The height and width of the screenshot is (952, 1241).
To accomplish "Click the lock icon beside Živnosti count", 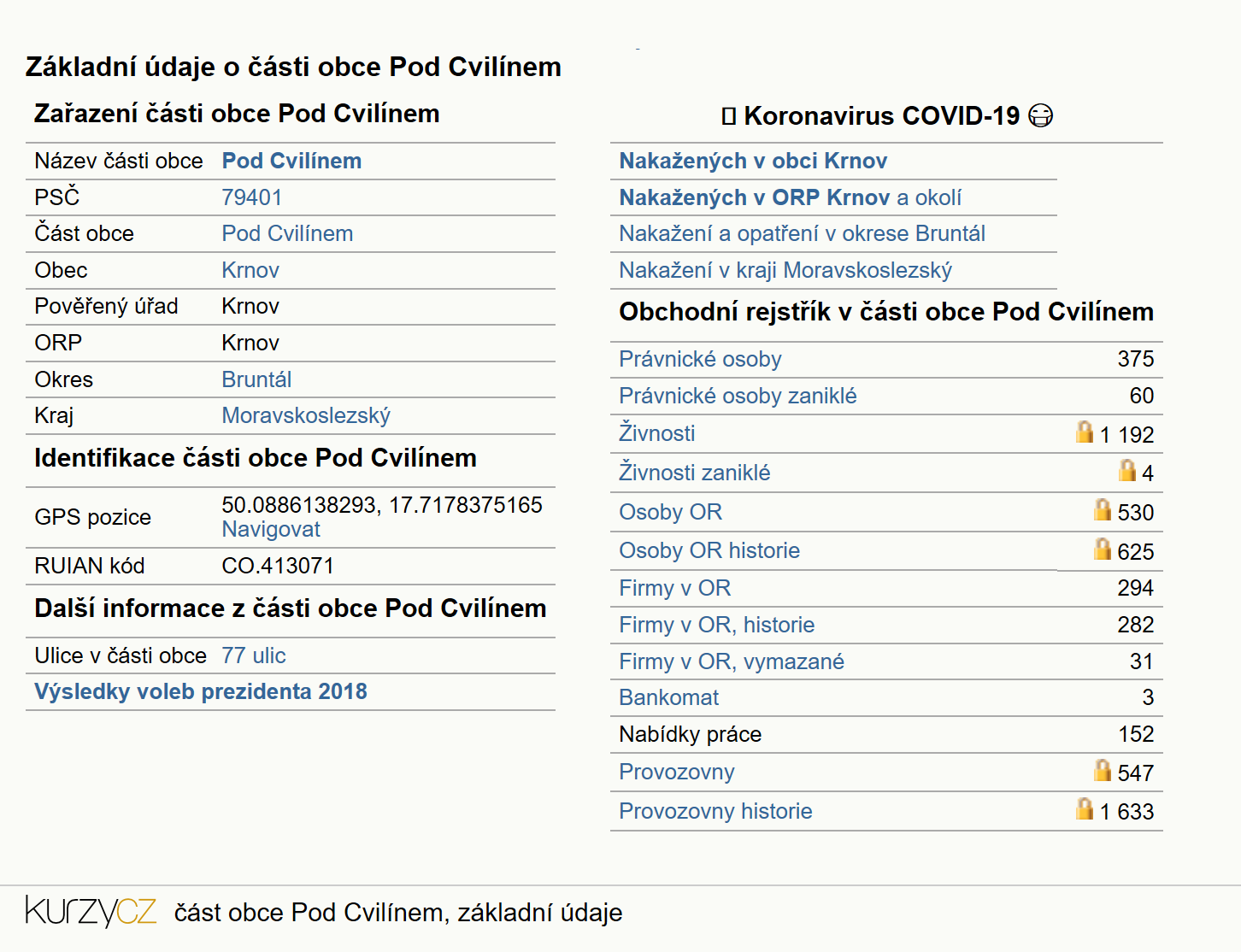I will 1085,432.
